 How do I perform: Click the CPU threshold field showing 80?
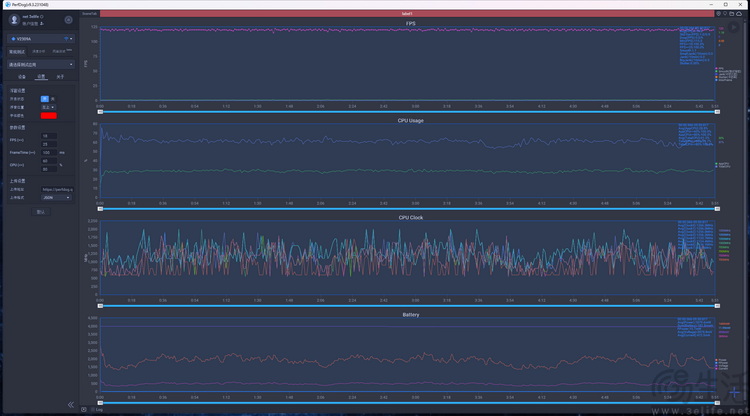coord(49,169)
